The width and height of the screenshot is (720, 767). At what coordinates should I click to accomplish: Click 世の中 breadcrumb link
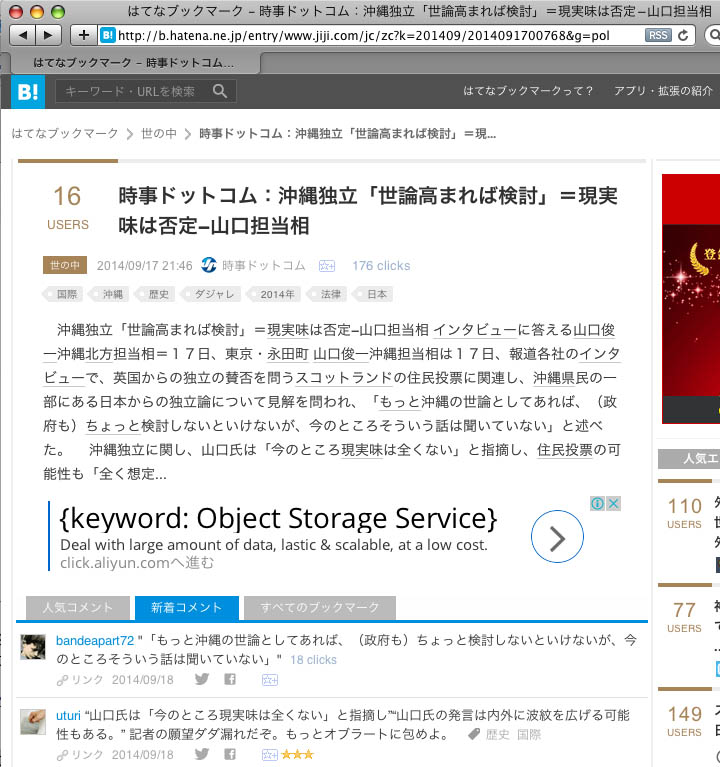159,134
